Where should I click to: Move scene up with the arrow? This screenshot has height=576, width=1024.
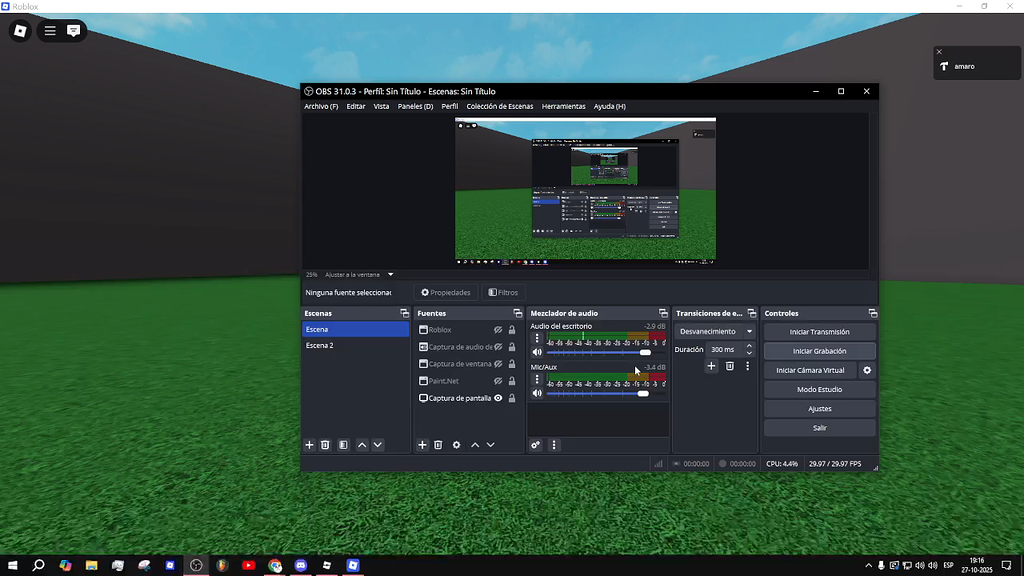point(362,445)
